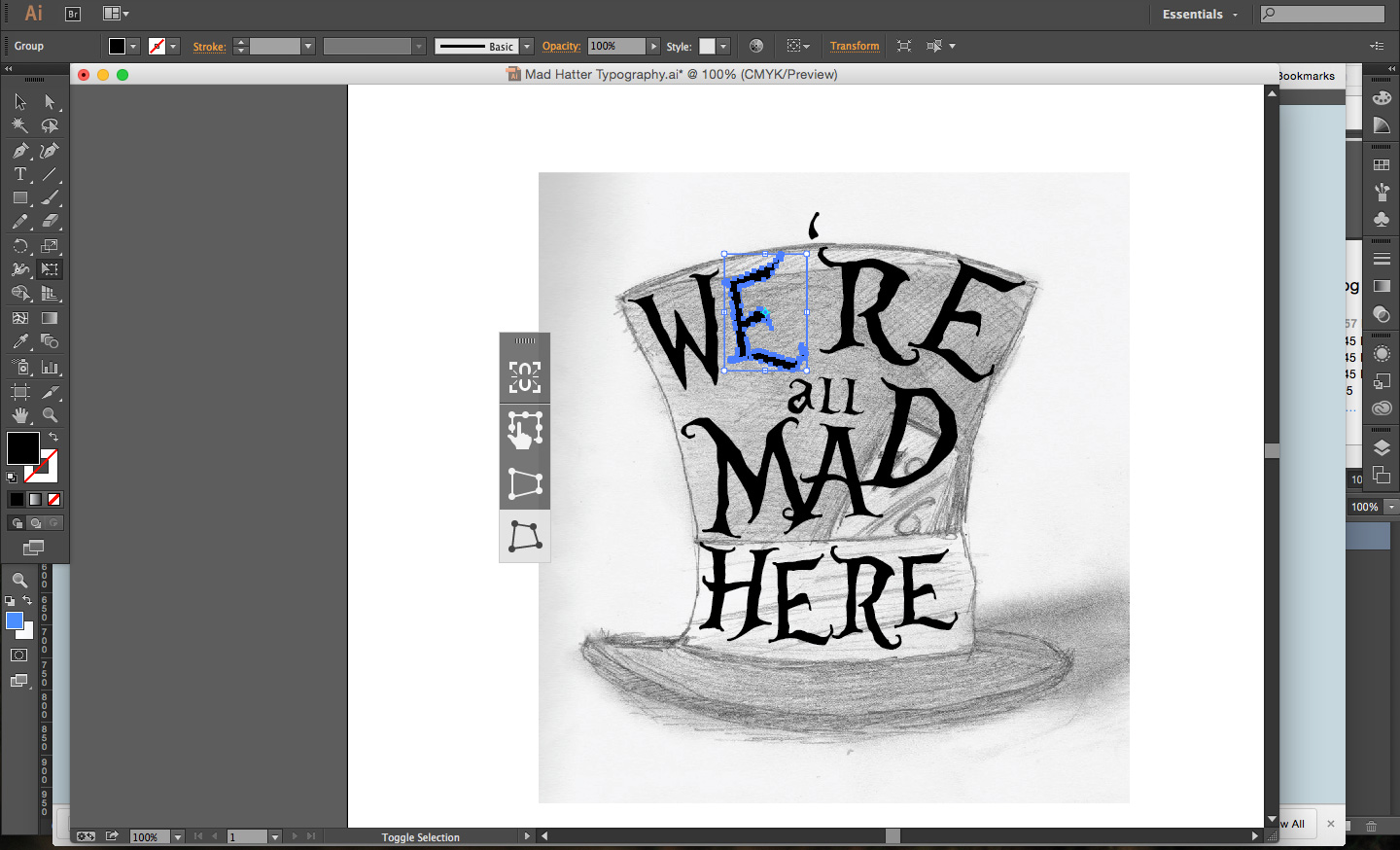Select the Shape Builder tool

tap(20, 294)
